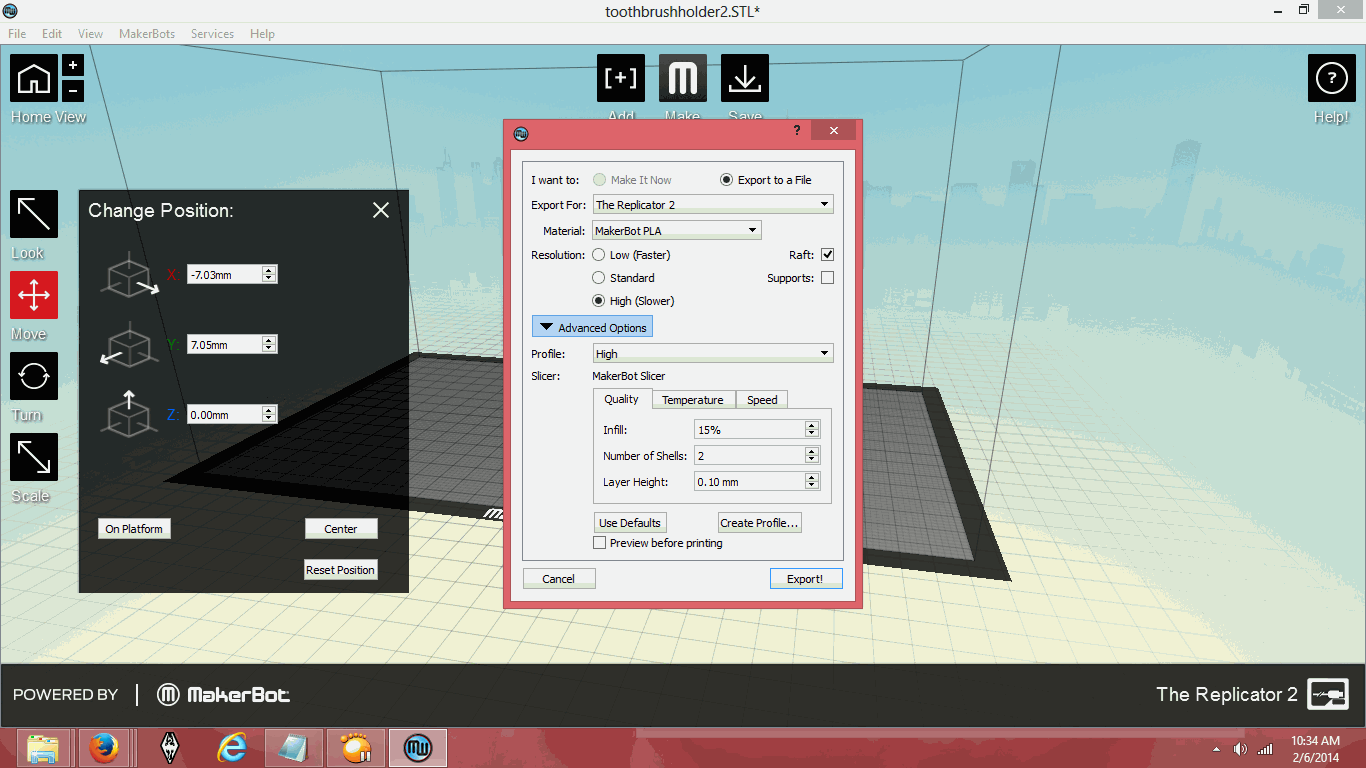This screenshot has width=1366, height=768.
Task: Click Use Defaults button
Action: (x=630, y=523)
